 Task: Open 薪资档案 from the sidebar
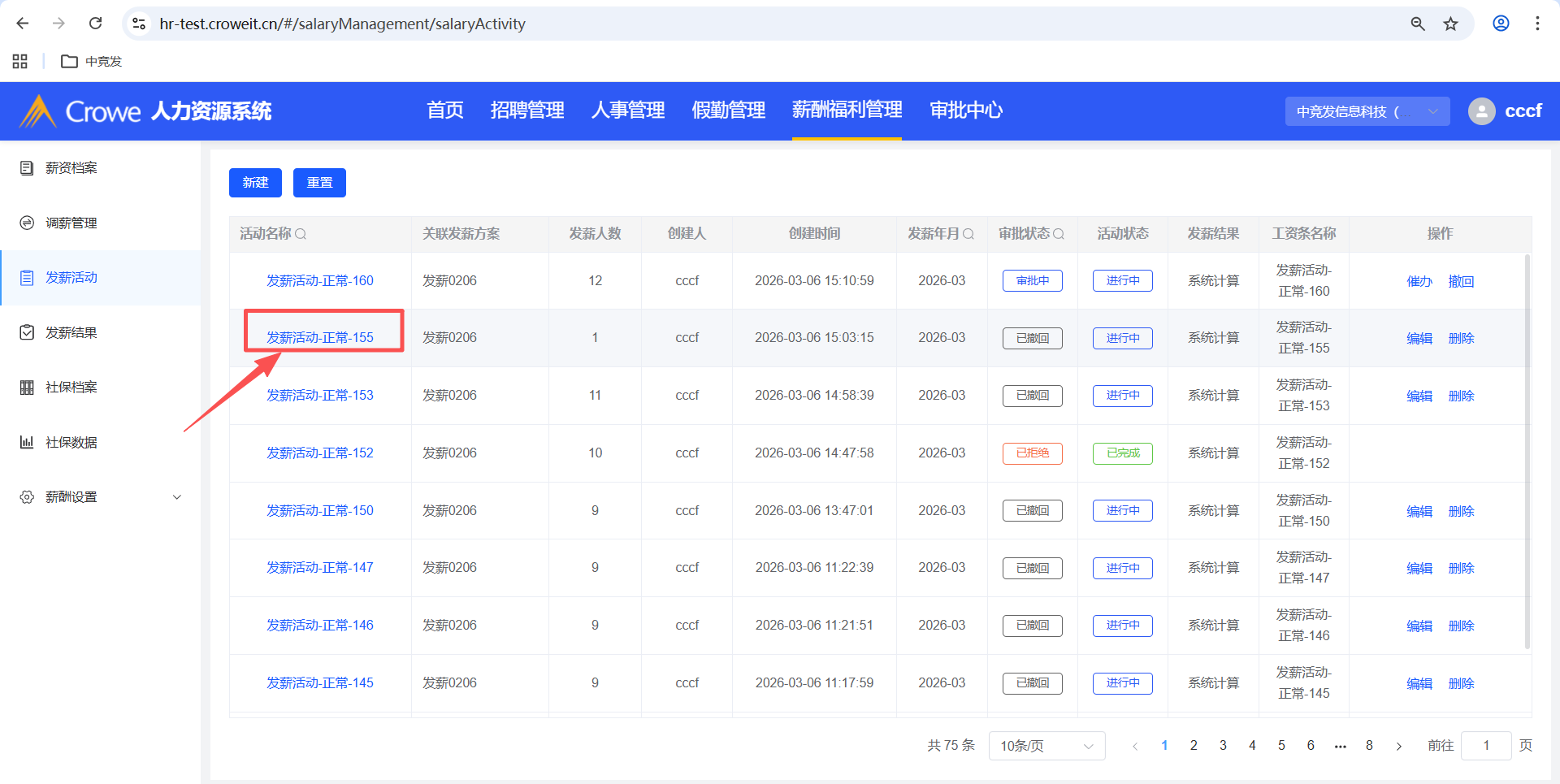pos(71,168)
